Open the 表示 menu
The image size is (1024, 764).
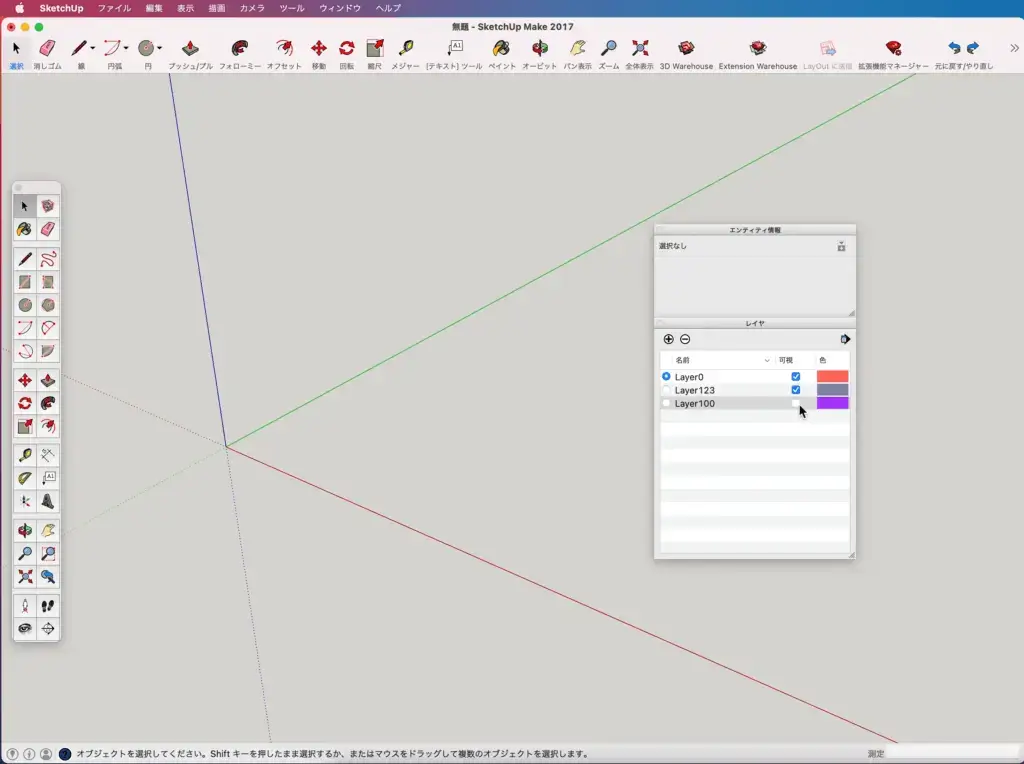coord(185,8)
